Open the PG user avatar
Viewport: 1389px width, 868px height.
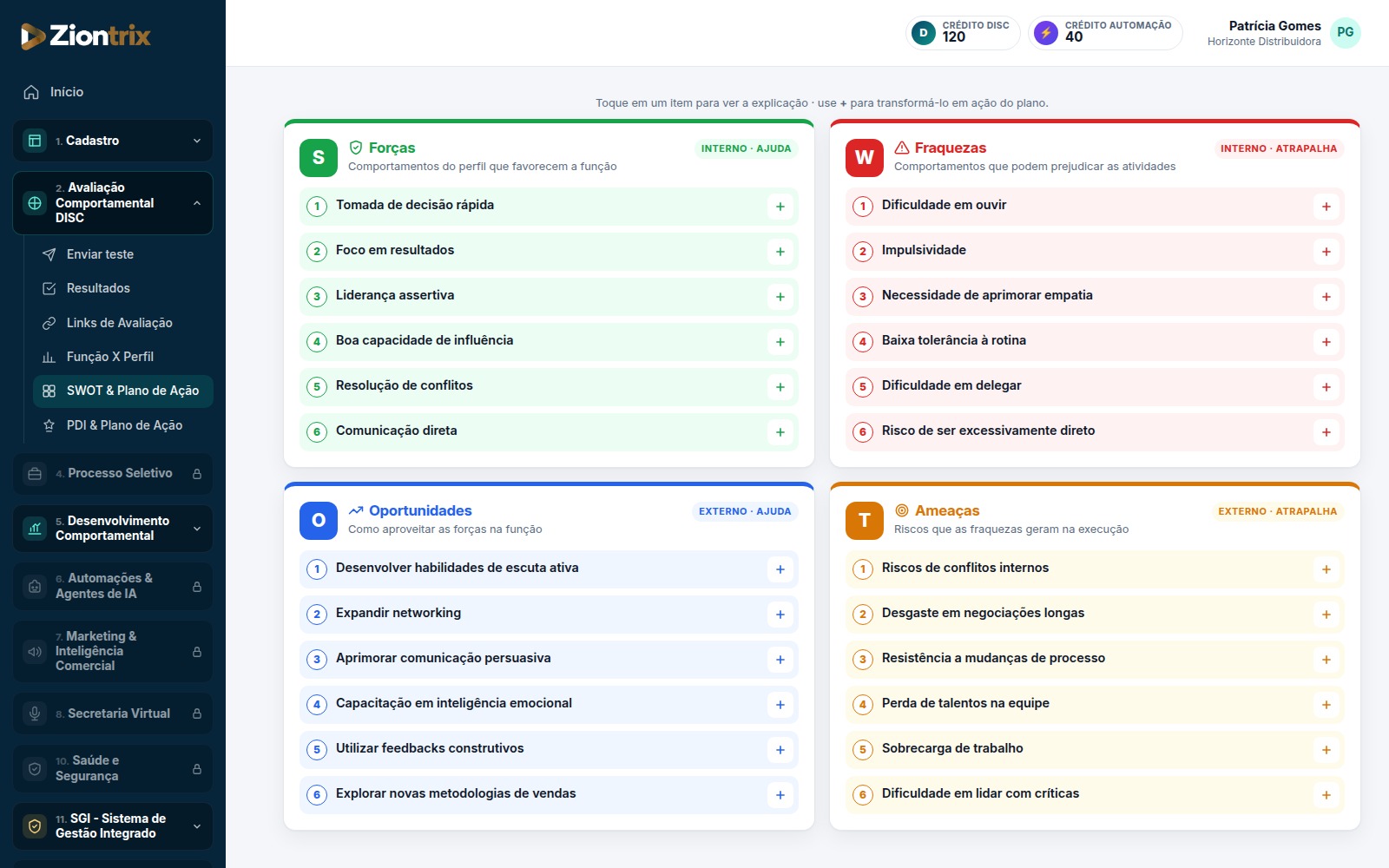tap(1345, 32)
